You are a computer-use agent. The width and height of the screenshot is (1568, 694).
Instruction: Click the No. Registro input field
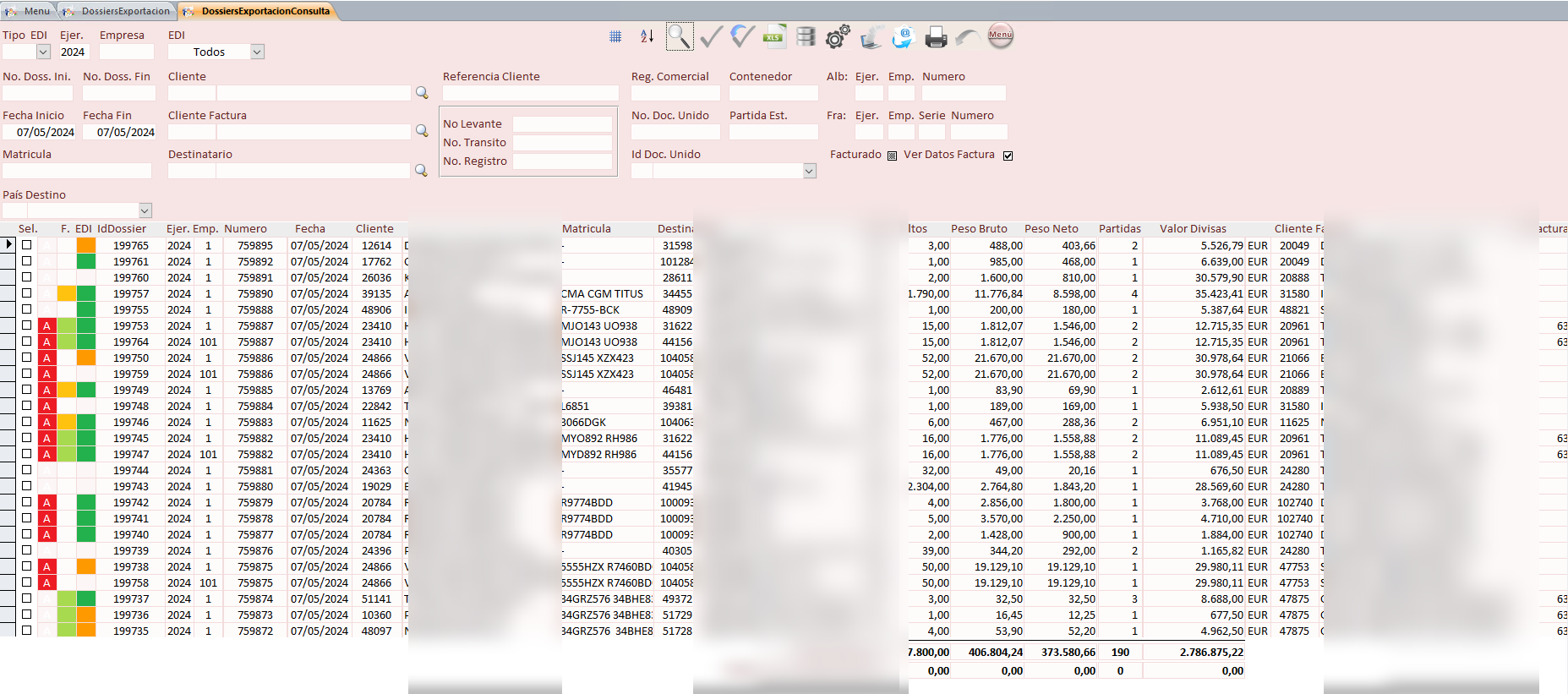(562, 161)
